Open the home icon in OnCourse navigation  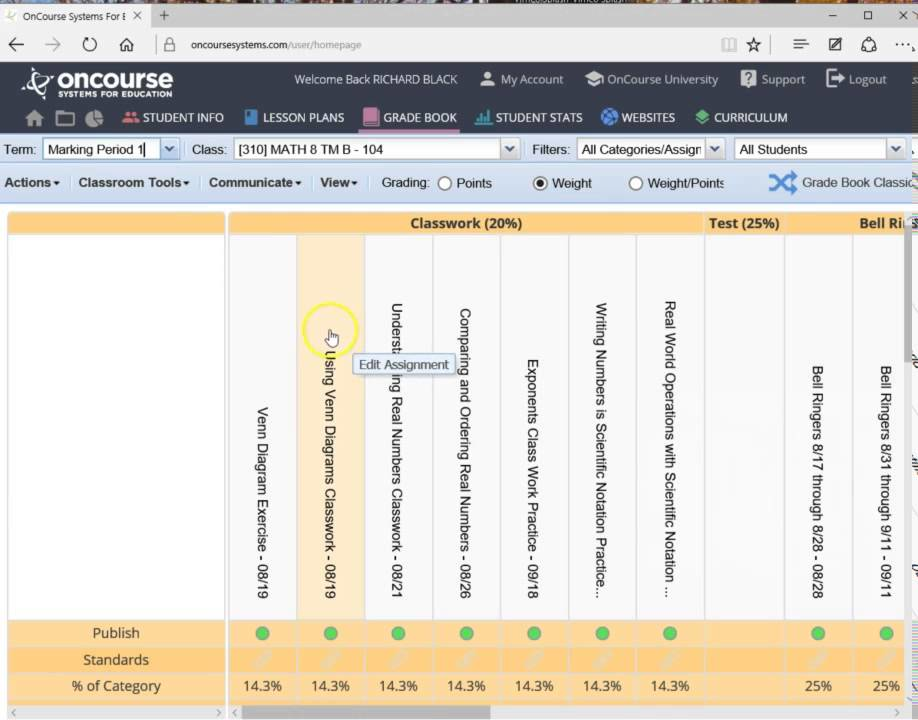pos(33,117)
